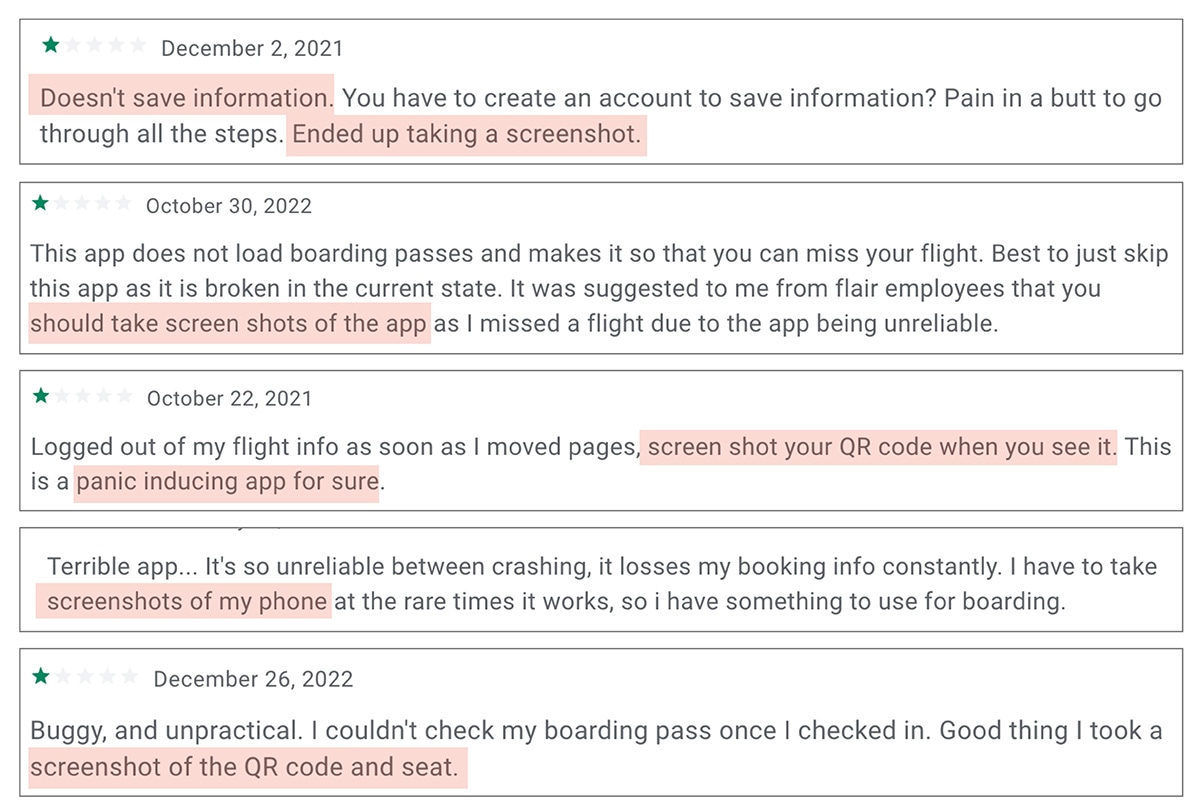Select the December 26, 2022 review date
Screen dimensions: 1200x812
click(x=253, y=680)
